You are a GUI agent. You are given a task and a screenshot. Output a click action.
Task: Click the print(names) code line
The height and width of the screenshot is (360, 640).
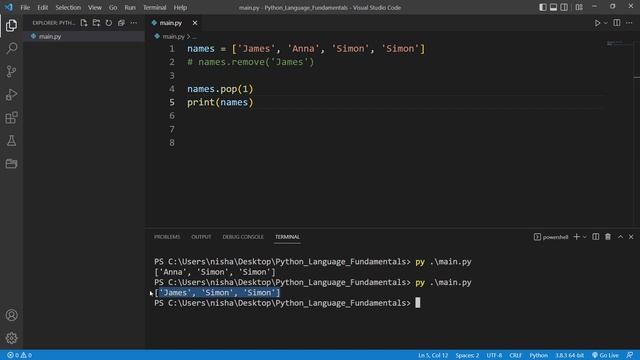[x=220, y=102]
